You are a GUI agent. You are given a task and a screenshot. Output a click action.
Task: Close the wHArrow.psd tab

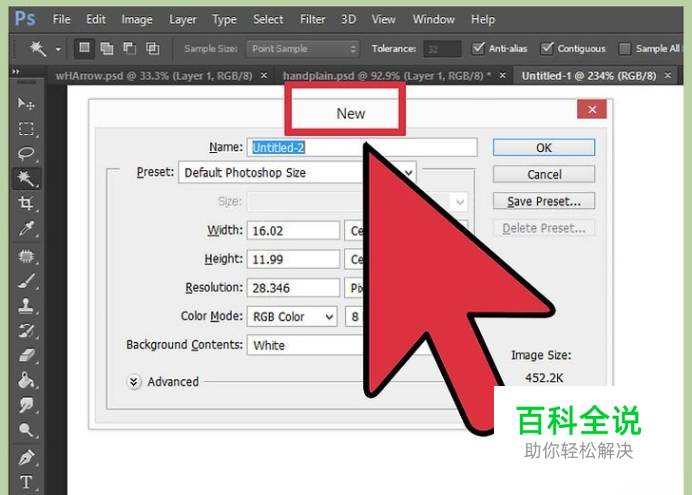tap(264, 75)
